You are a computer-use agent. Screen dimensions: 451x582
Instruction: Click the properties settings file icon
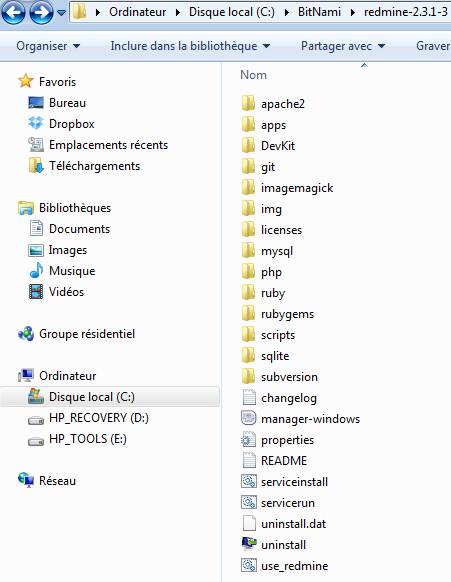coord(248,439)
